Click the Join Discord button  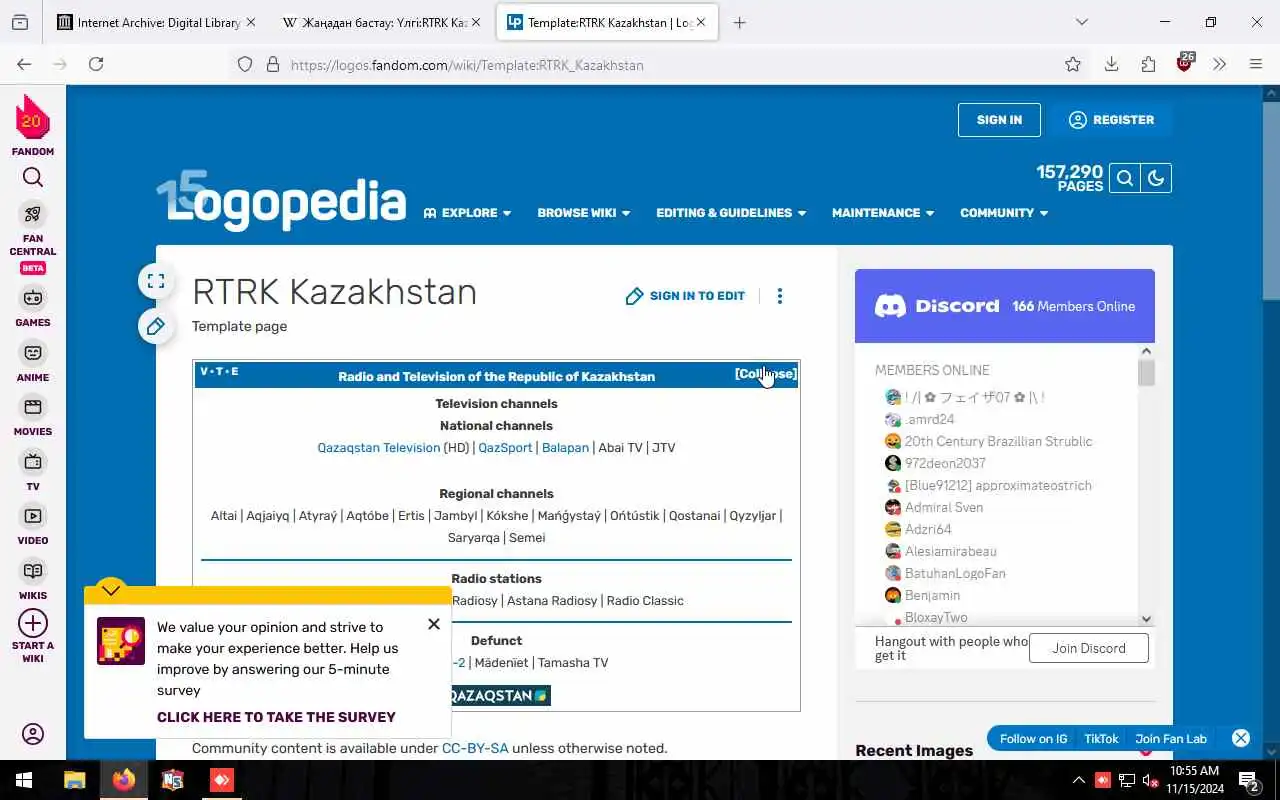click(1089, 648)
